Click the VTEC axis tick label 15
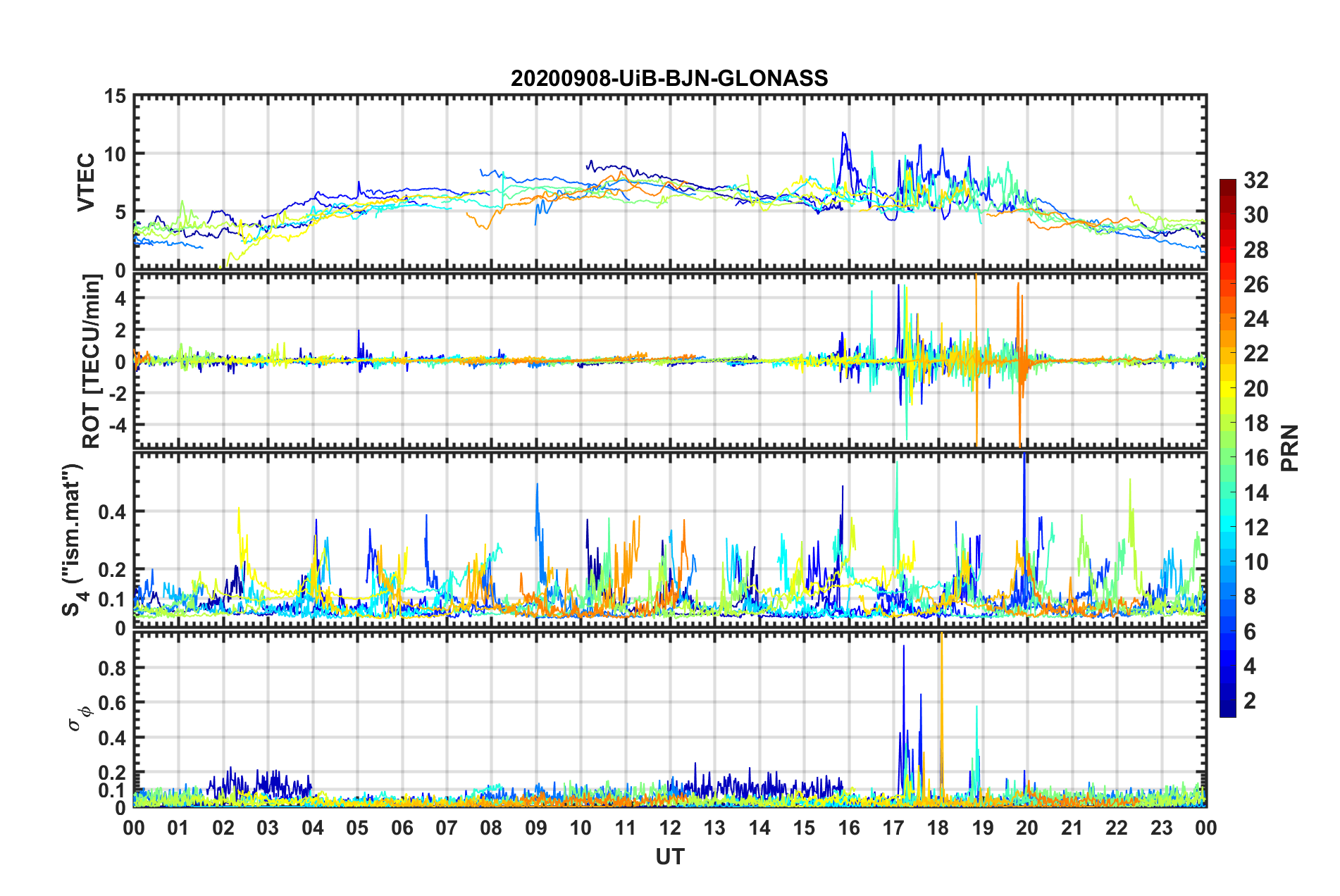The width and height of the screenshot is (1340, 896). (116, 96)
